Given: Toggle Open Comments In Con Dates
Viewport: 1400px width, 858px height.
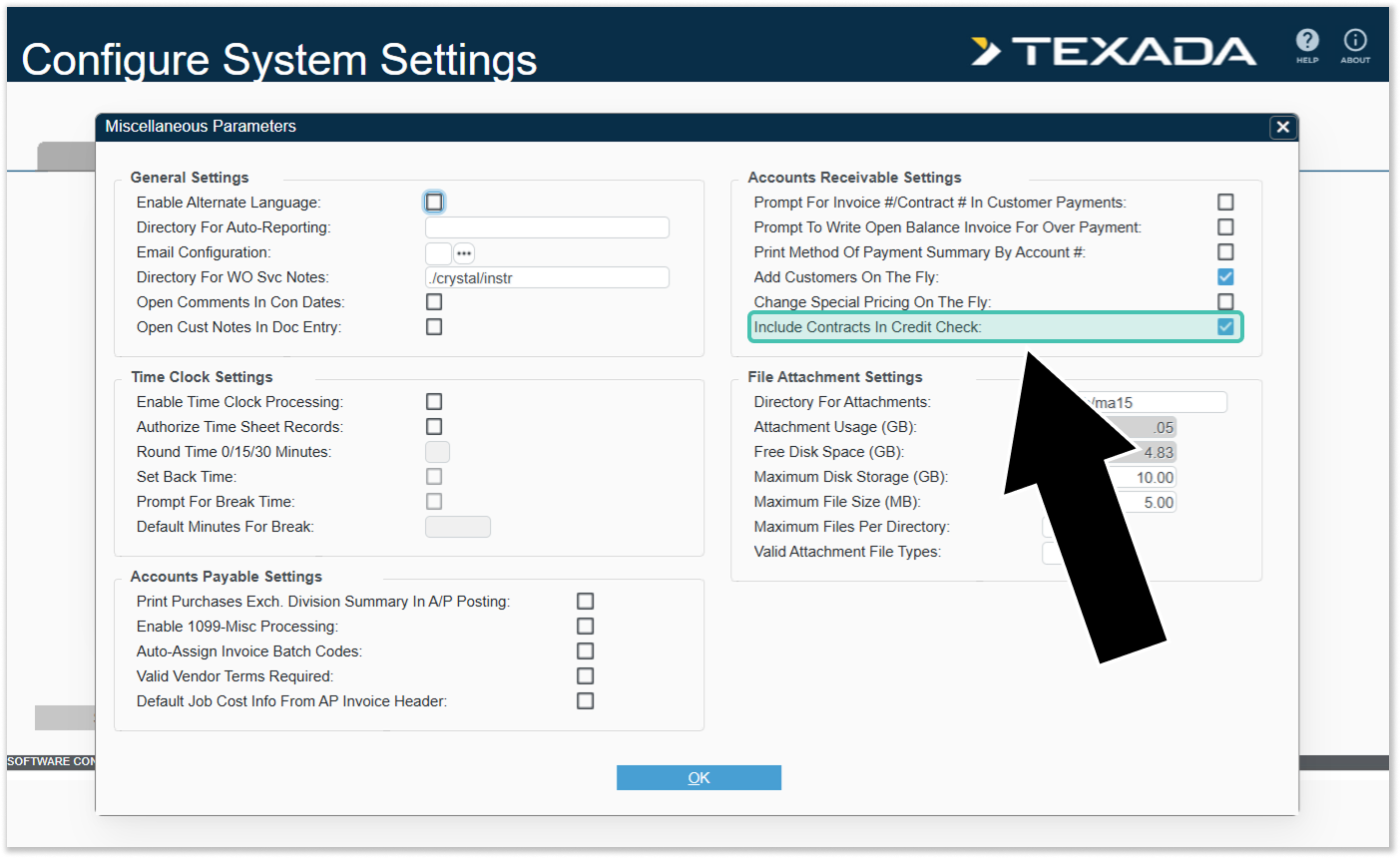Looking at the screenshot, I should [x=434, y=302].
